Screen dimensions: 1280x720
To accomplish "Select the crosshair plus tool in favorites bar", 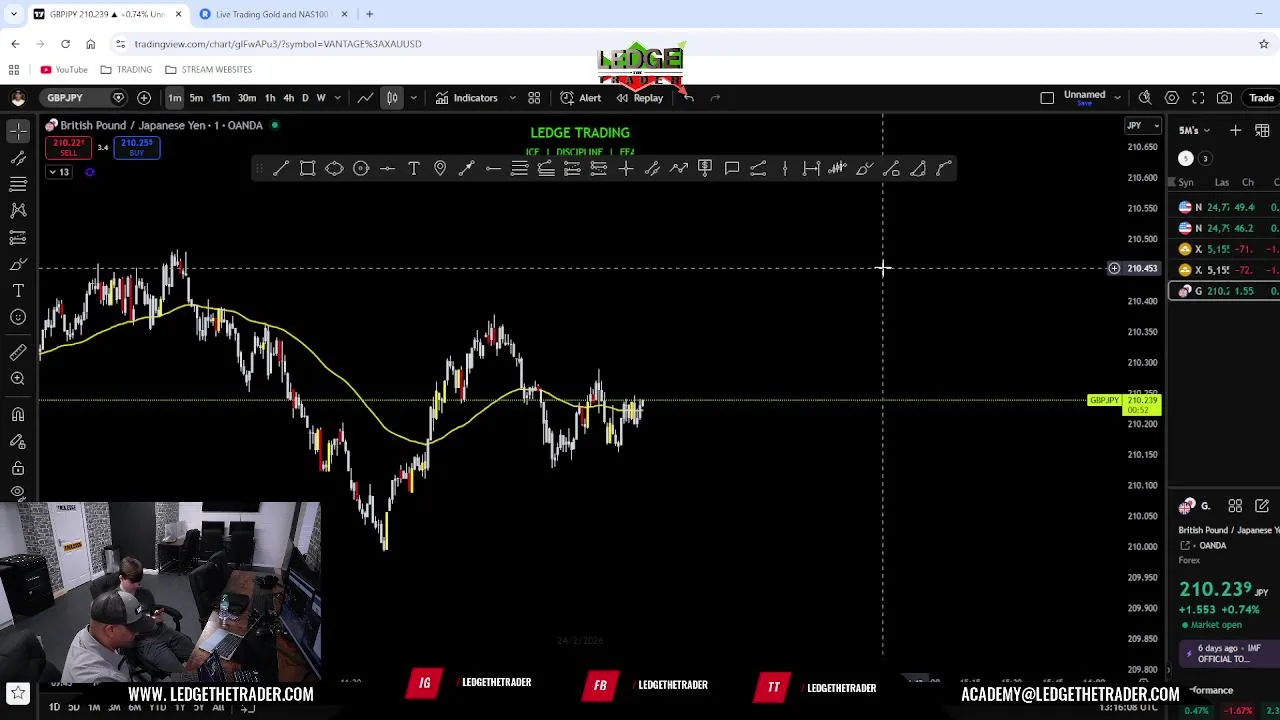I will (x=626, y=169).
